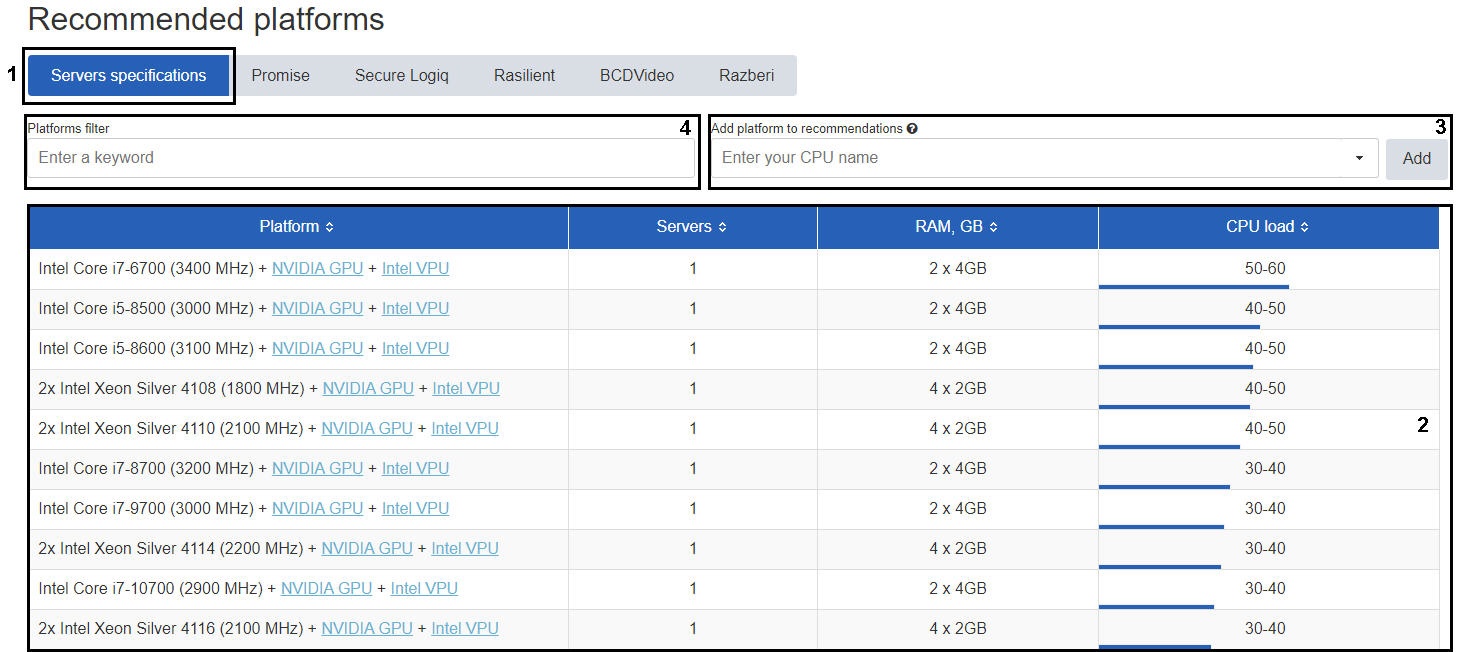Select the Servers specifications tab
This screenshot has width=1460, height=652.
[x=129, y=76]
